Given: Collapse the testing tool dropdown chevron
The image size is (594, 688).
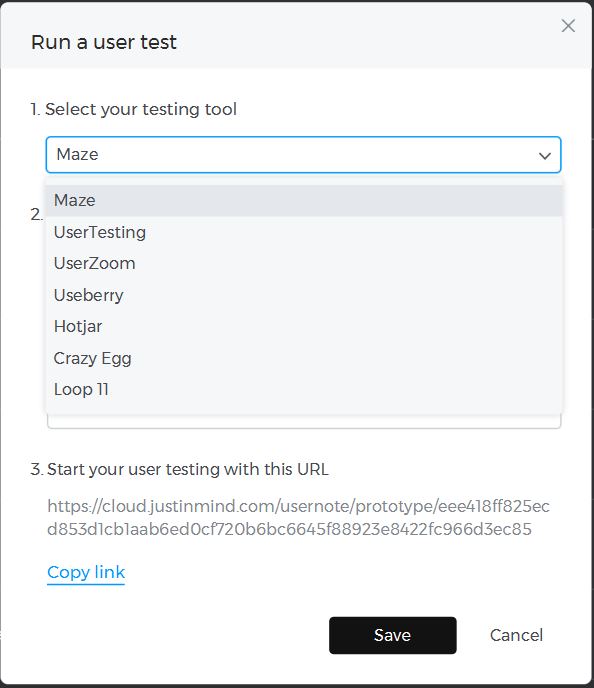Looking at the screenshot, I should 545,155.
